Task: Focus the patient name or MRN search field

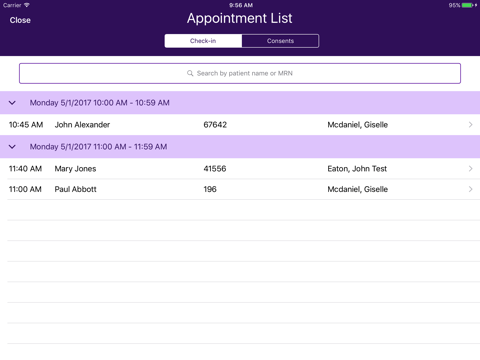Action: tap(240, 73)
